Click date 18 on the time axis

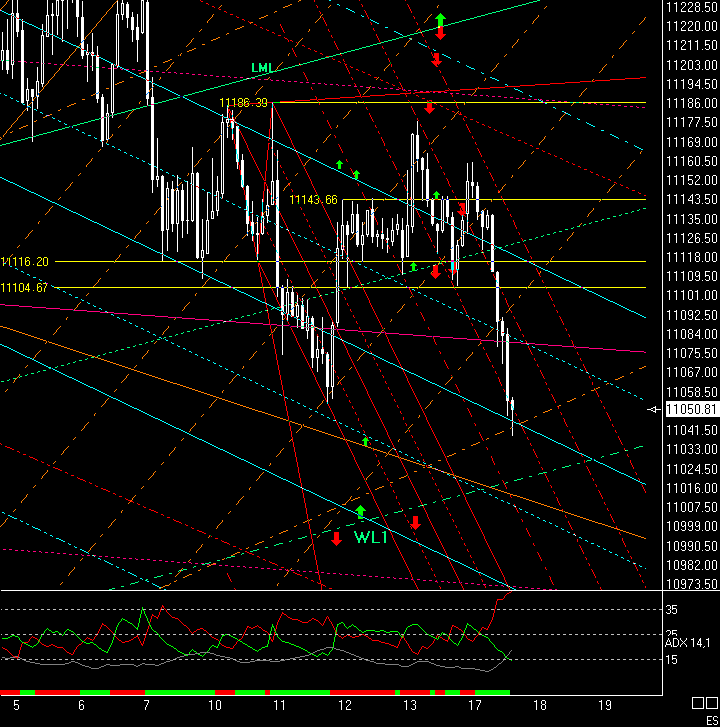(x=540, y=706)
